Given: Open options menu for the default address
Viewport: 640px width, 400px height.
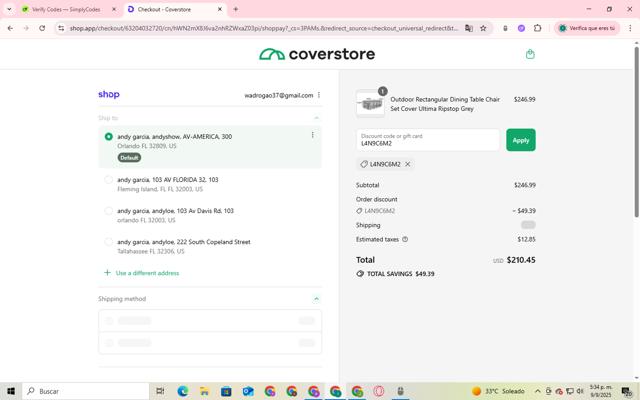Looking at the screenshot, I should 313,135.
